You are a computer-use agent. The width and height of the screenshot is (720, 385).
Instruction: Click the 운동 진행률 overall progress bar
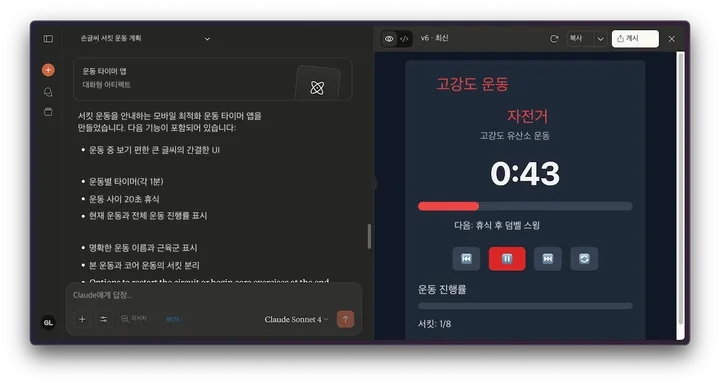click(x=525, y=306)
